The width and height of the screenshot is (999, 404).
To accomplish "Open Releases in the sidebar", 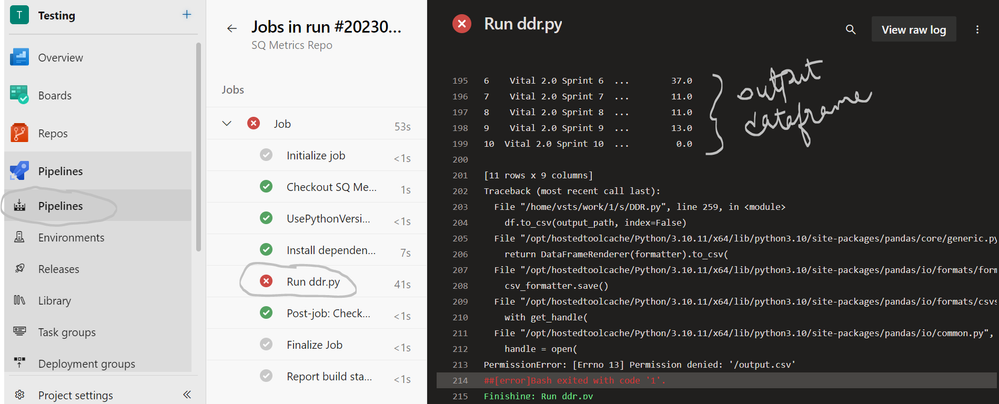I will click(59, 269).
